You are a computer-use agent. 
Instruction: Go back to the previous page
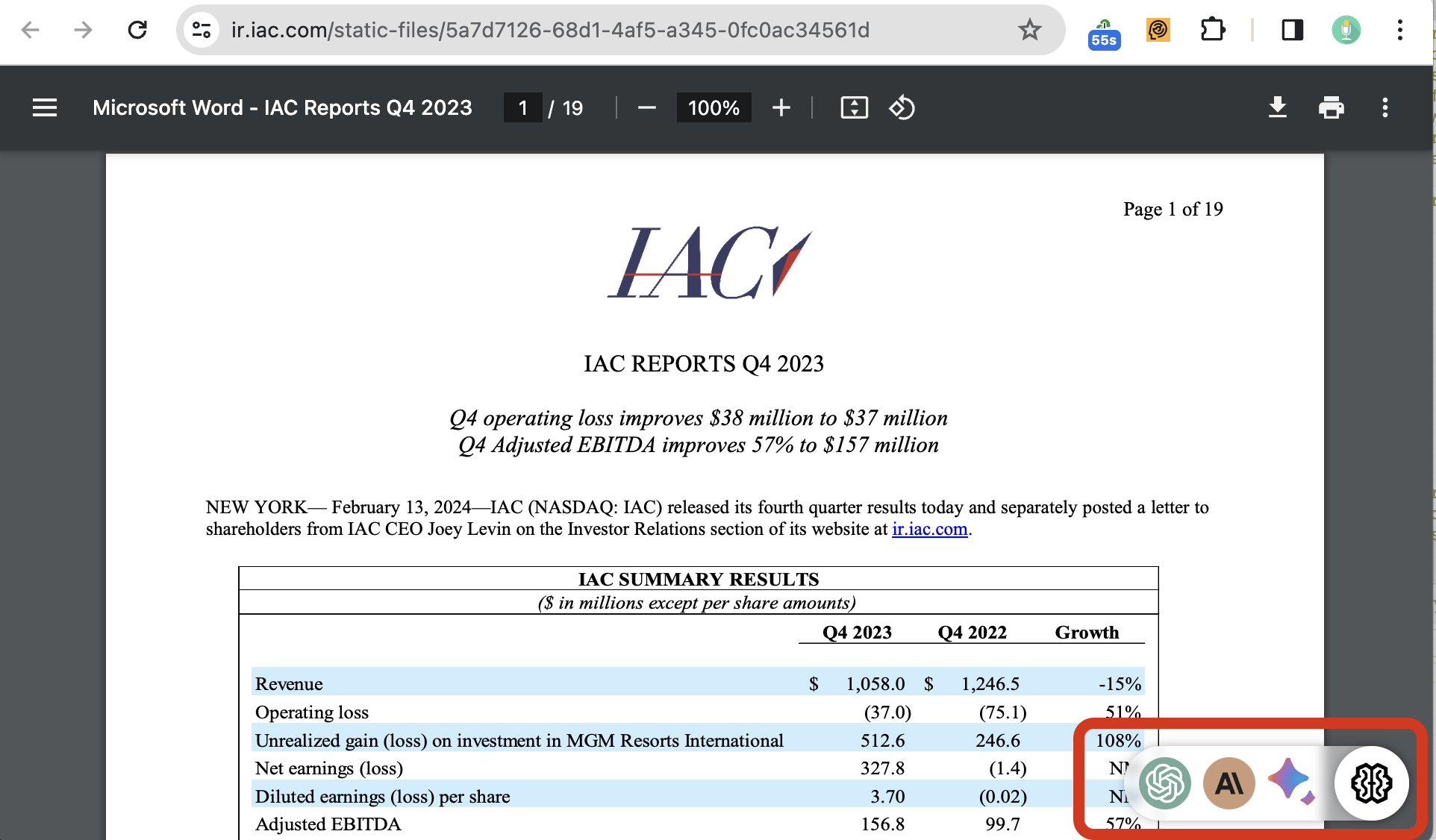tap(30, 30)
